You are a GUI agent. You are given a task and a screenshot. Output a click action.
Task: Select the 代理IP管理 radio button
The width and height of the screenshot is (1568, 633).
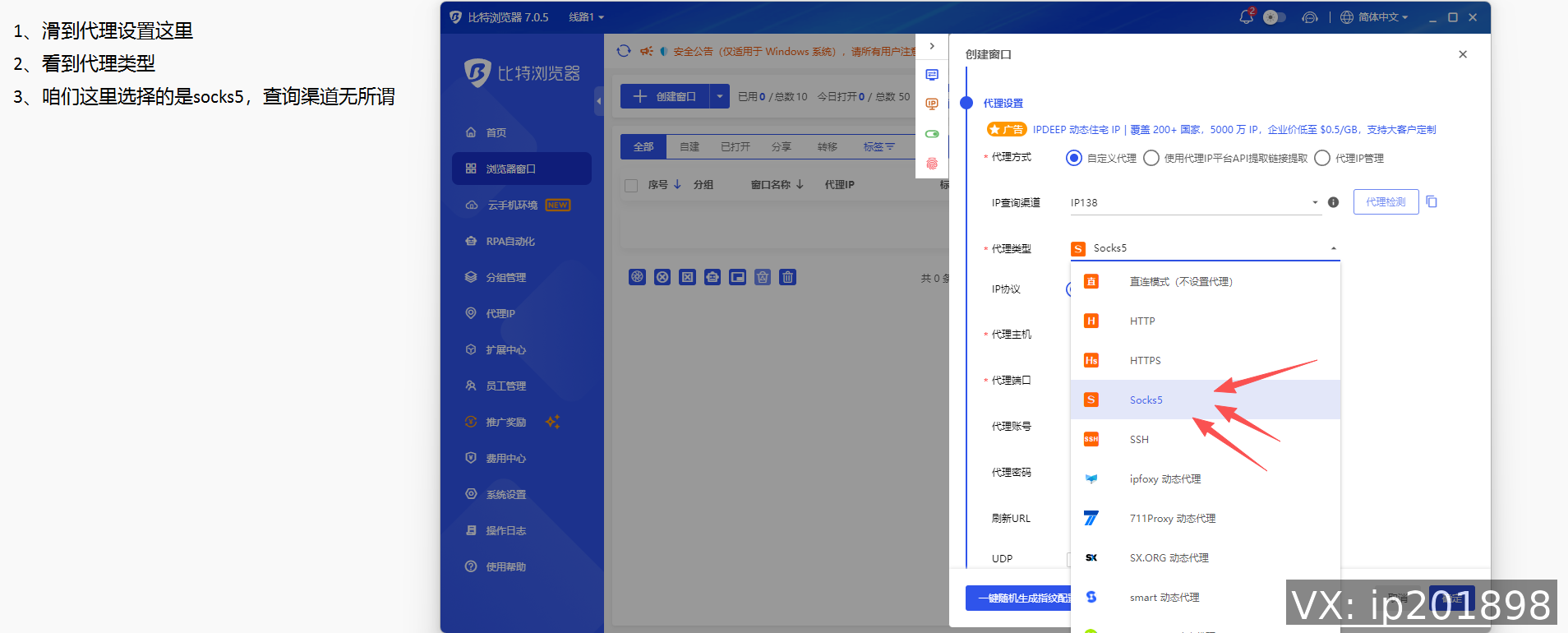[1322, 158]
